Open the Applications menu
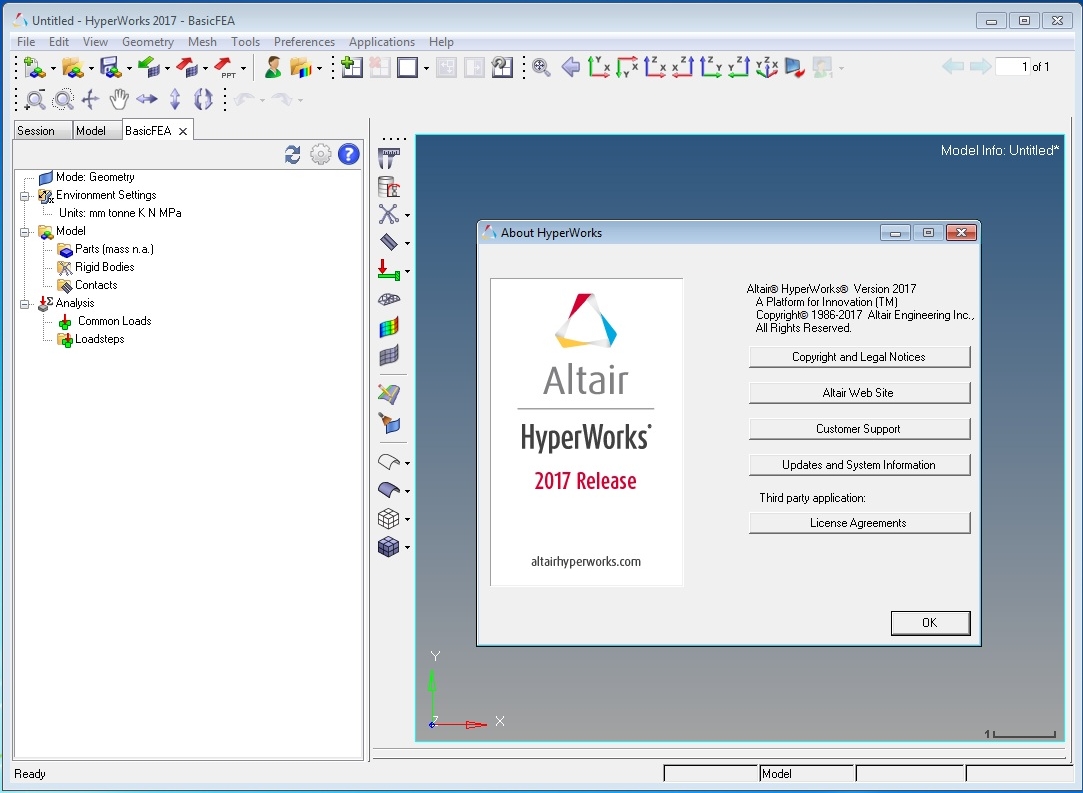This screenshot has height=793, width=1083. click(382, 41)
